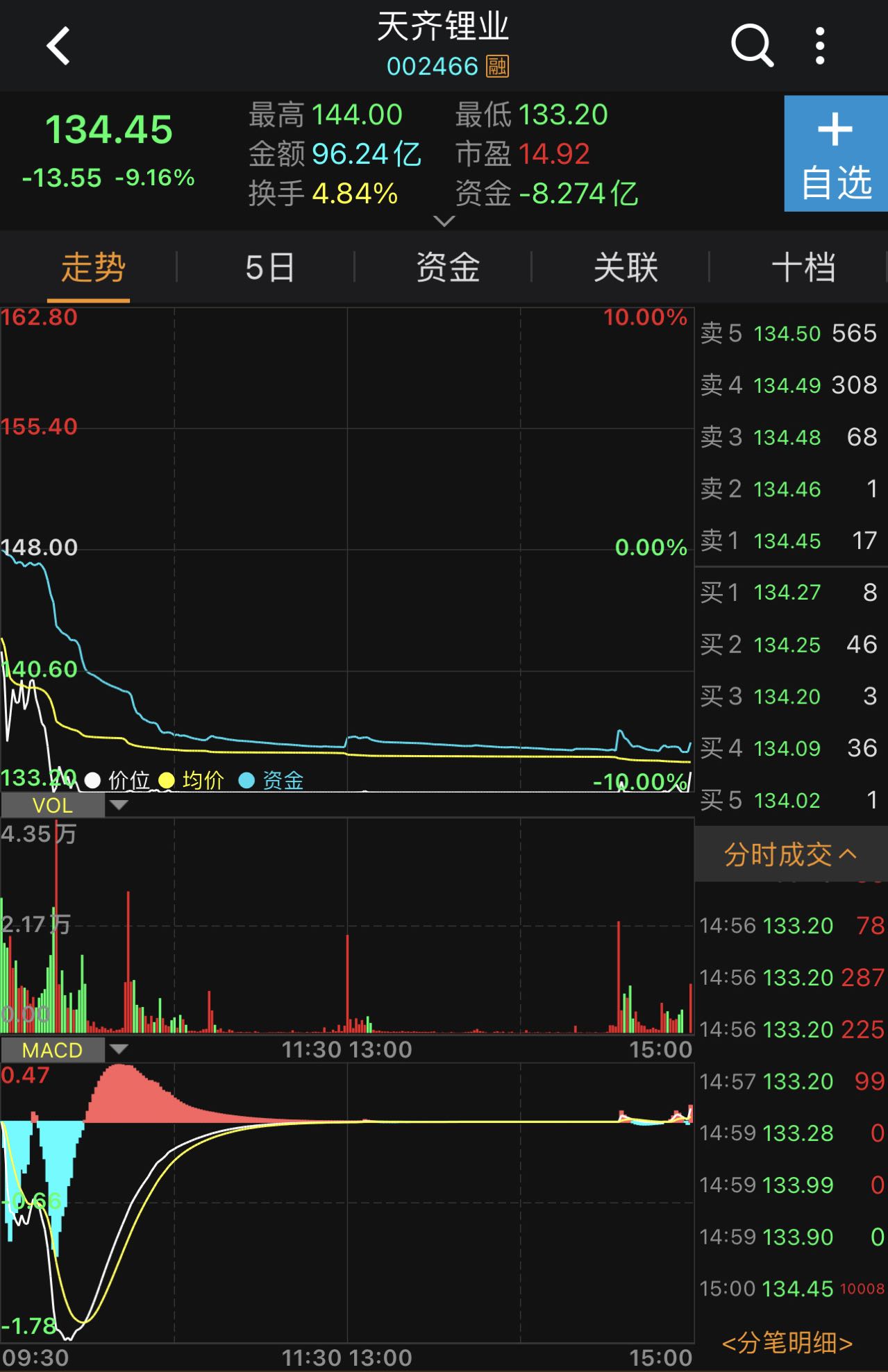
Task: Select the 十档 tab
Action: [x=803, y=268]
